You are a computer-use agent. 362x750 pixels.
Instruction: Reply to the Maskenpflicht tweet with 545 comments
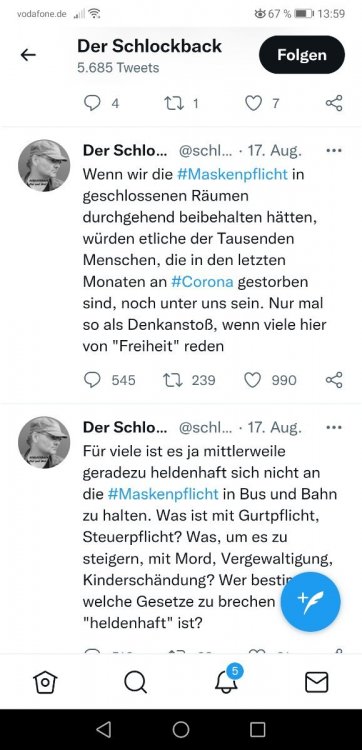pyautogui.click(x=92, y=380)
